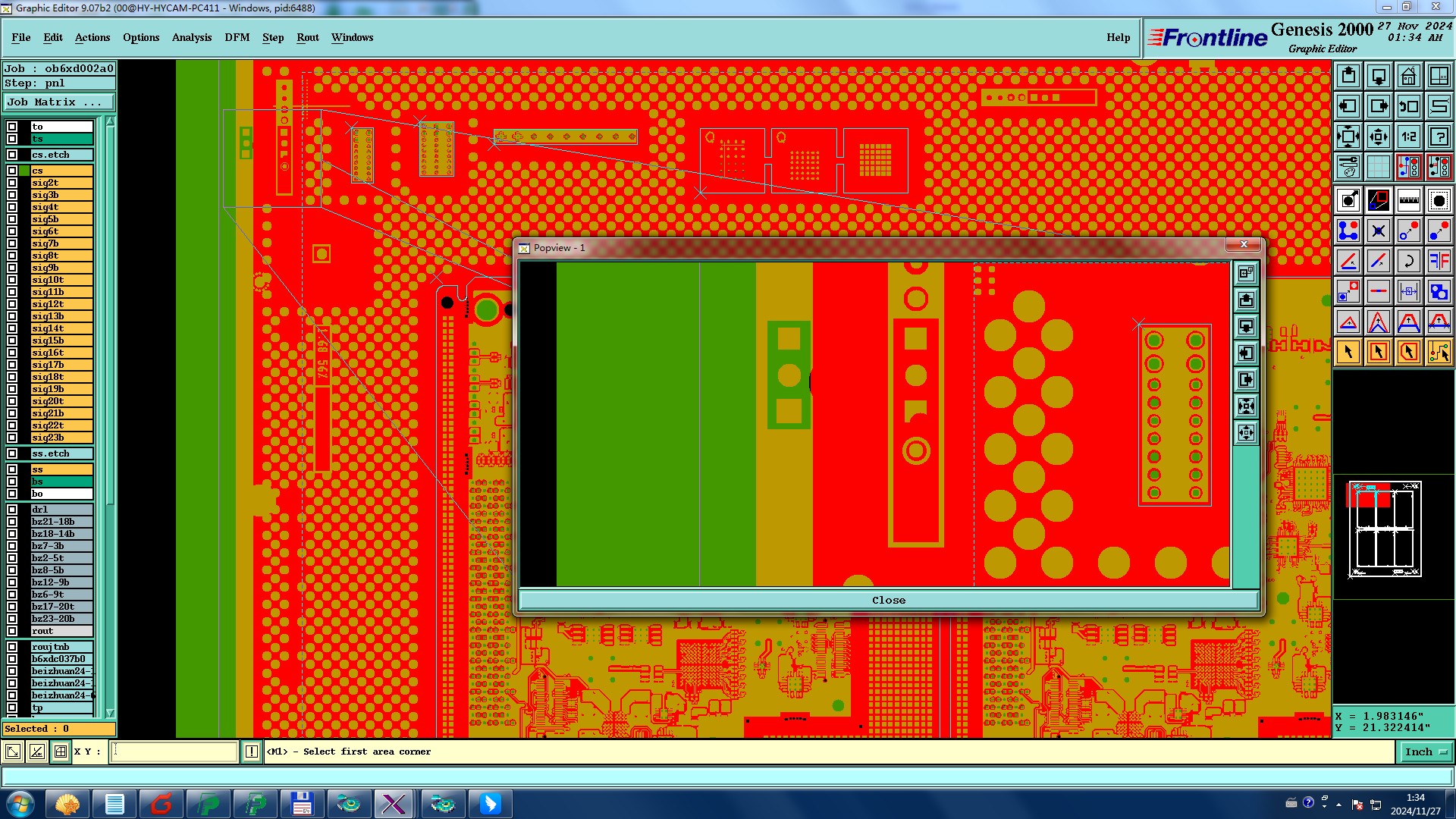Click the rotate feature icon

point(1408,262)
